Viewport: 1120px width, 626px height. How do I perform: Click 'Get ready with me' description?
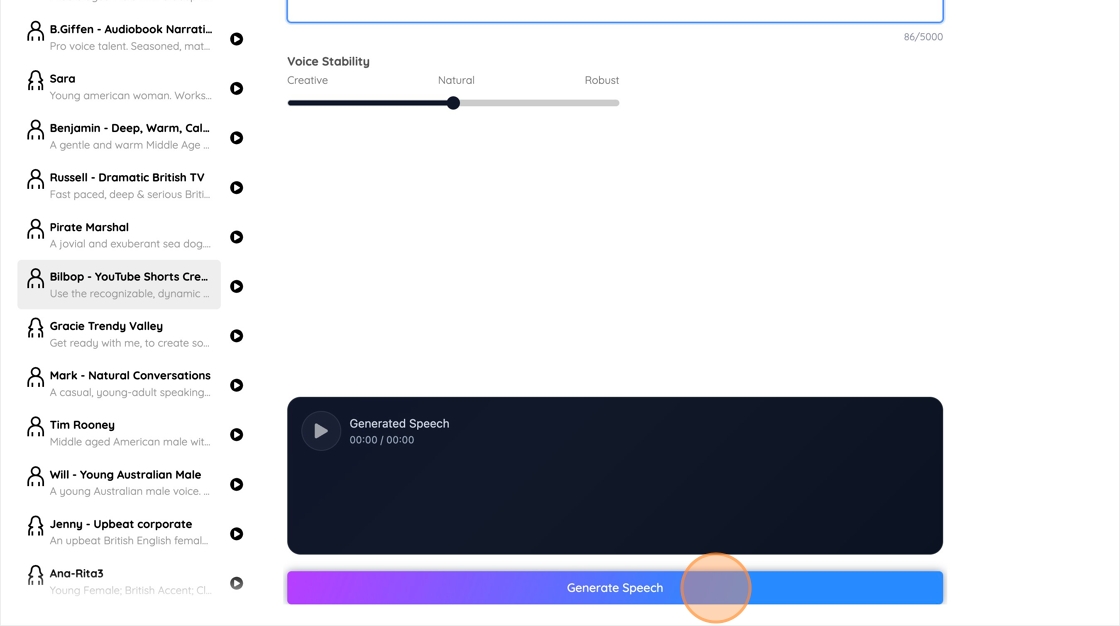(x=129, y=343)
